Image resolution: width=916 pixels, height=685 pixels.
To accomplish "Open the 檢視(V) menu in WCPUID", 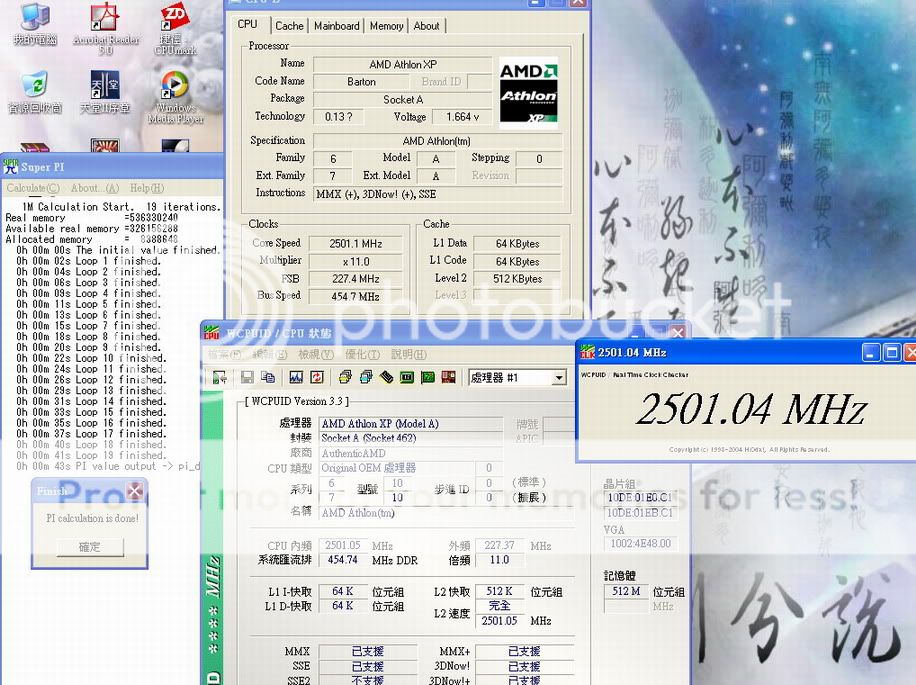I will pyautogui.click(x=315, y=354).
